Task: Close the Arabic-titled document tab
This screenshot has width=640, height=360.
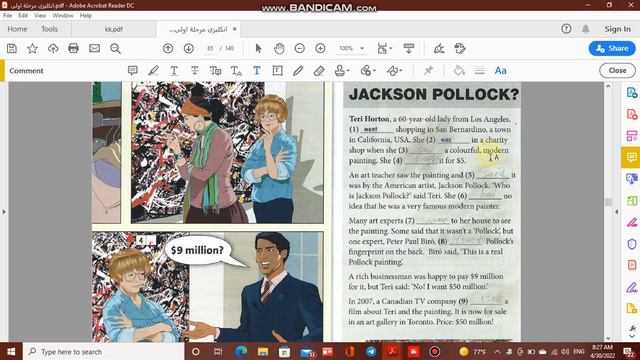Action: coord(234,29)
